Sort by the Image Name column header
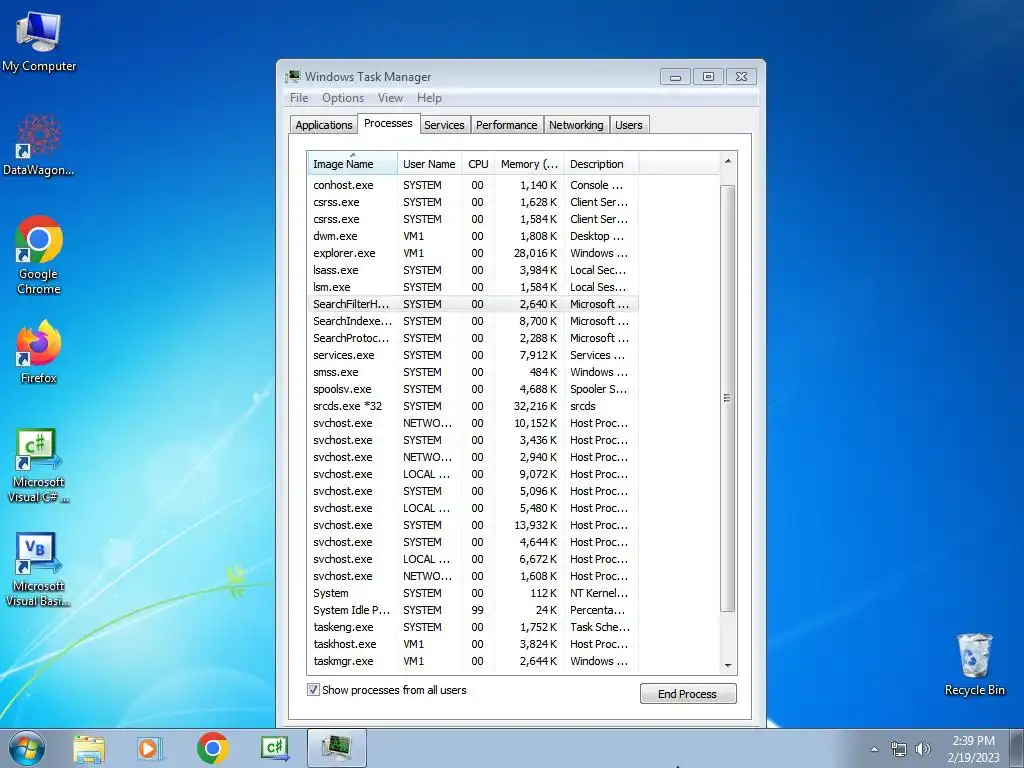 pyautogui.click(x=352, y=164)
